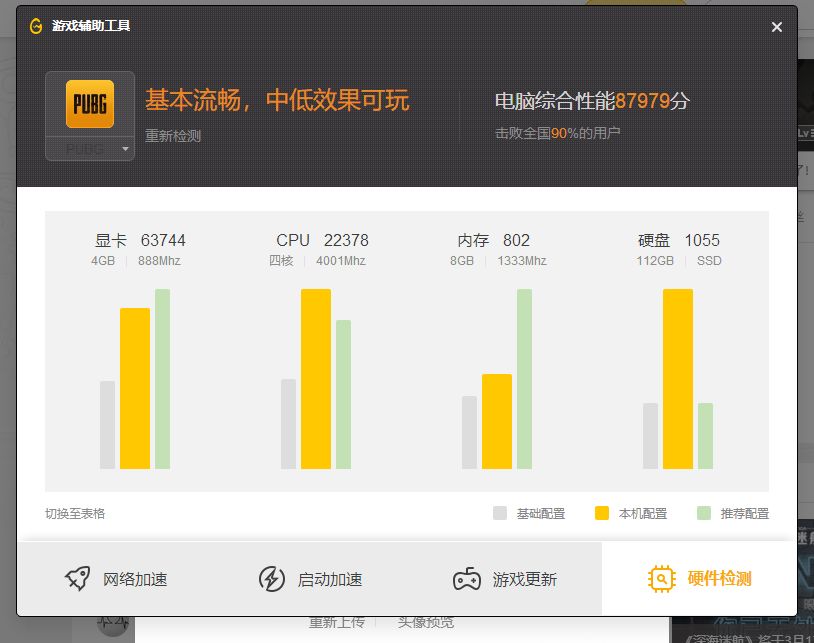
Task: Click the yellow 硬盘 score bar
Action: [x=678, y=379]
